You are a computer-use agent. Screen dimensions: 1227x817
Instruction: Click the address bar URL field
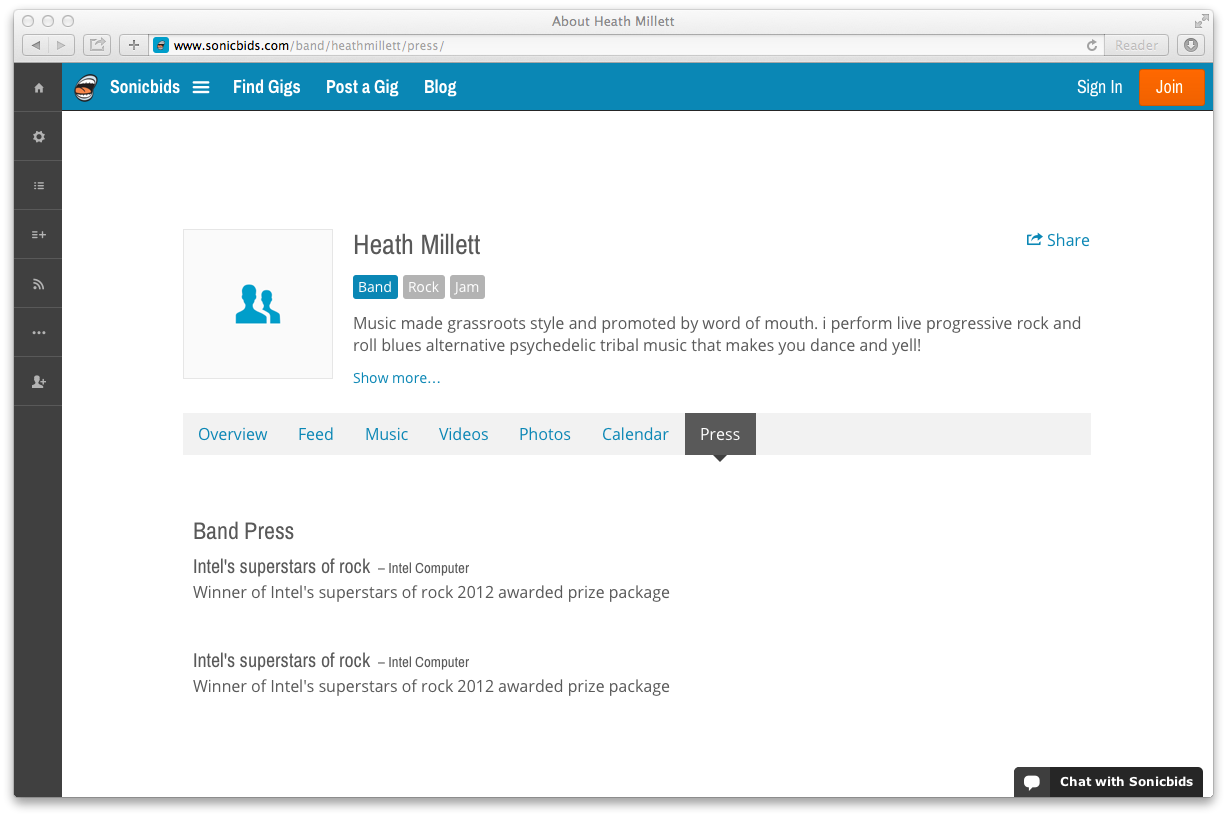coord(627,45)
